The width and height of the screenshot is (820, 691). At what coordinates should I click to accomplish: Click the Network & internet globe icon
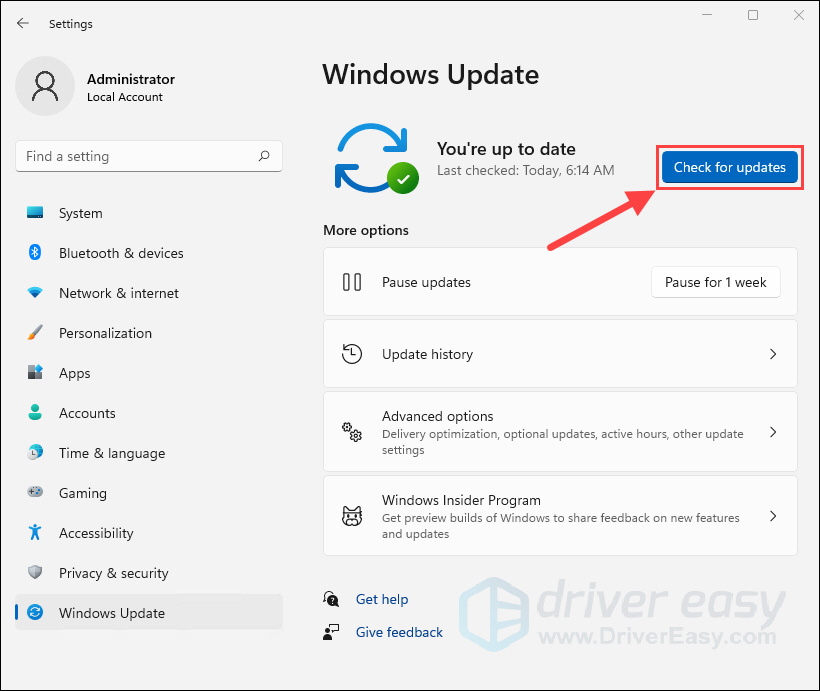pyautogui.click(x=34, y=293)
